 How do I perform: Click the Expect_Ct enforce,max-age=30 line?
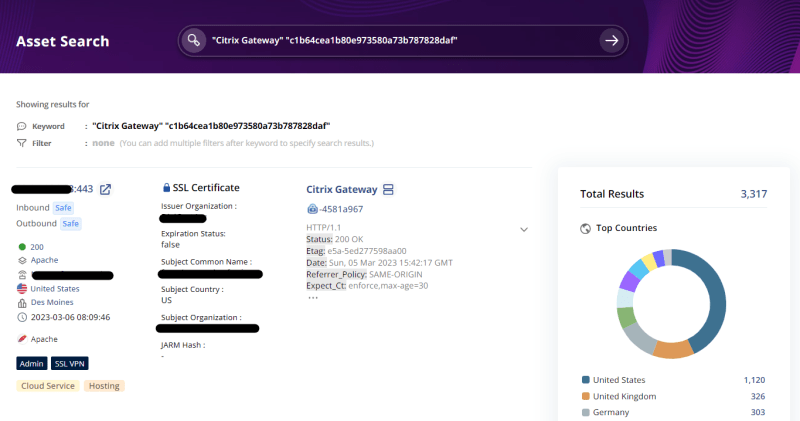click(x=367, y=286)
